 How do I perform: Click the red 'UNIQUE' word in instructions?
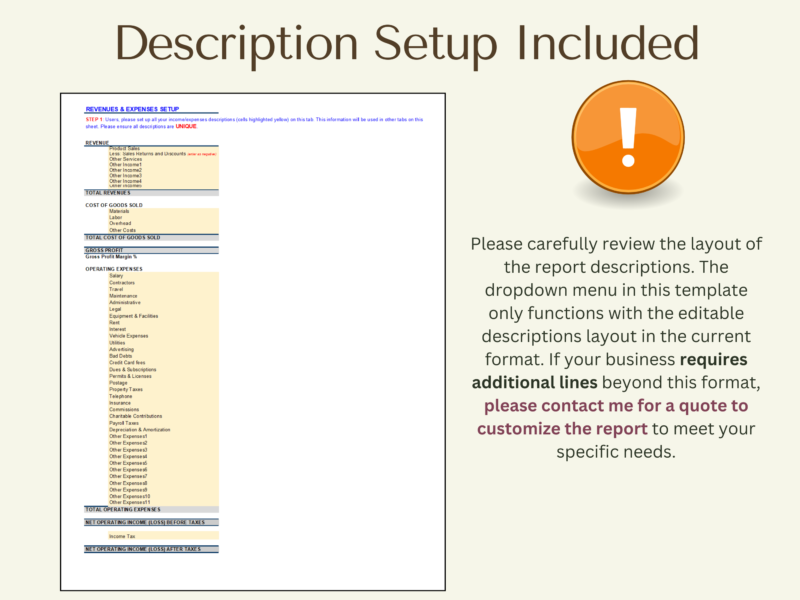click(186, 126)
